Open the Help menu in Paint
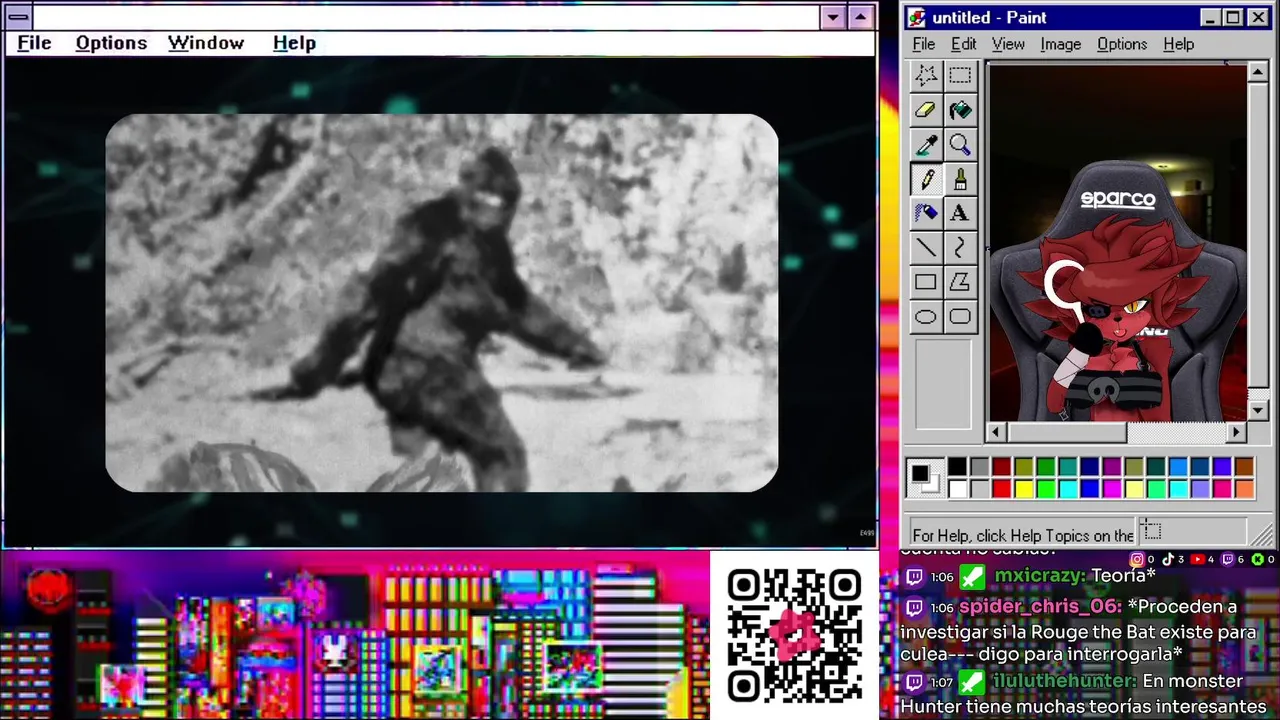The image size is (1280, 720). tap(1178, 44)
